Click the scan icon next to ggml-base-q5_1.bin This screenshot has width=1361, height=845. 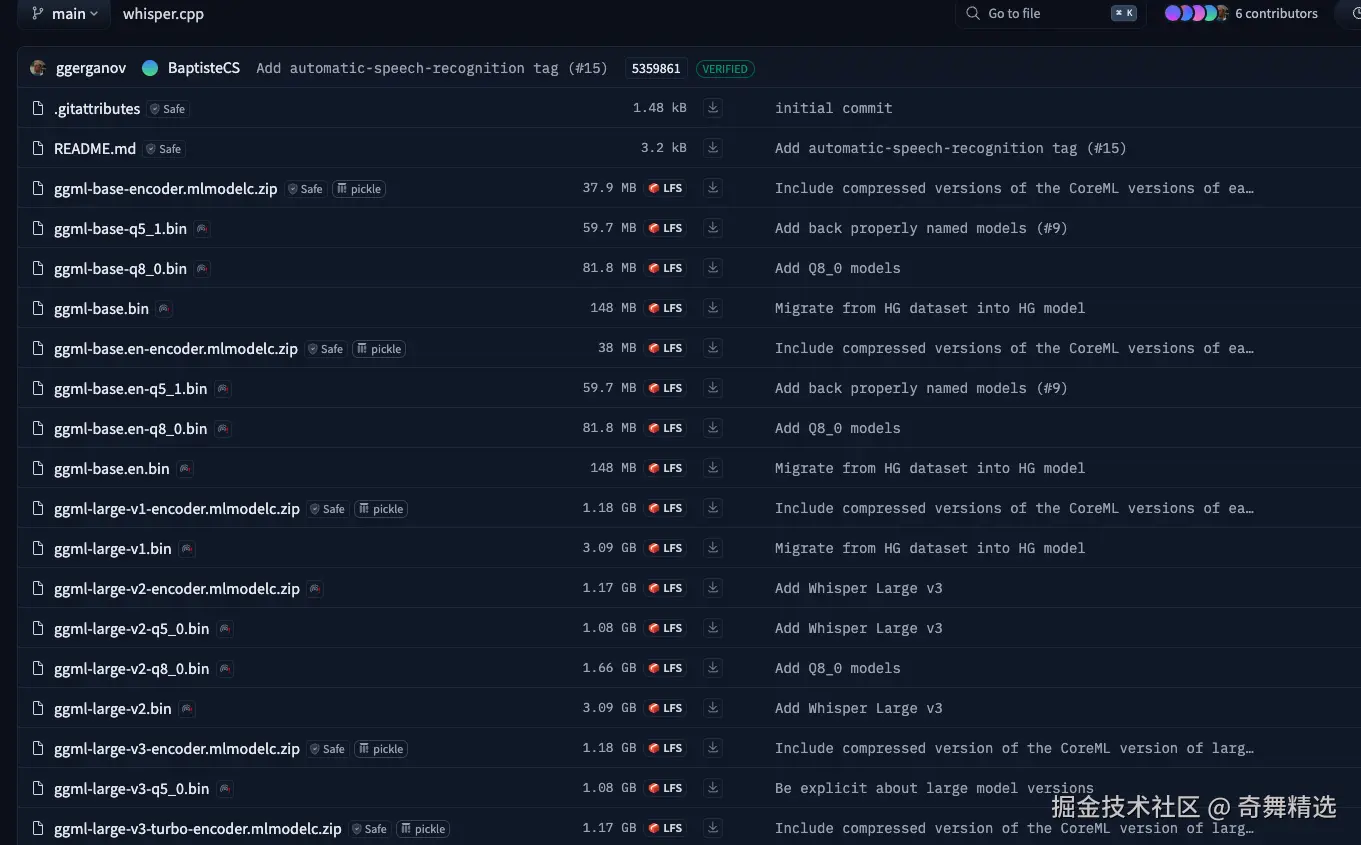click(202, 229)
